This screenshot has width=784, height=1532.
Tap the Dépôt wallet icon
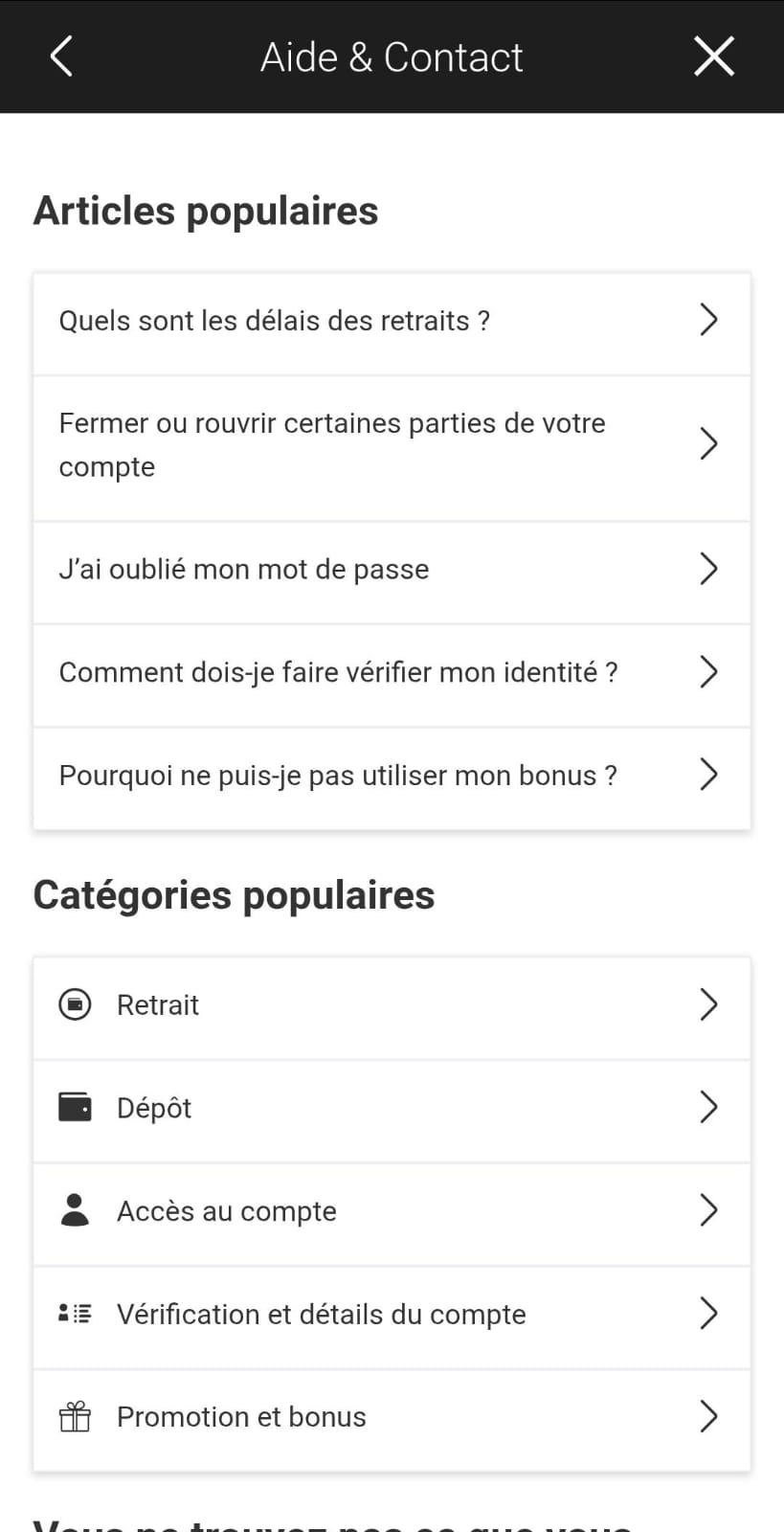(75, 1107)
